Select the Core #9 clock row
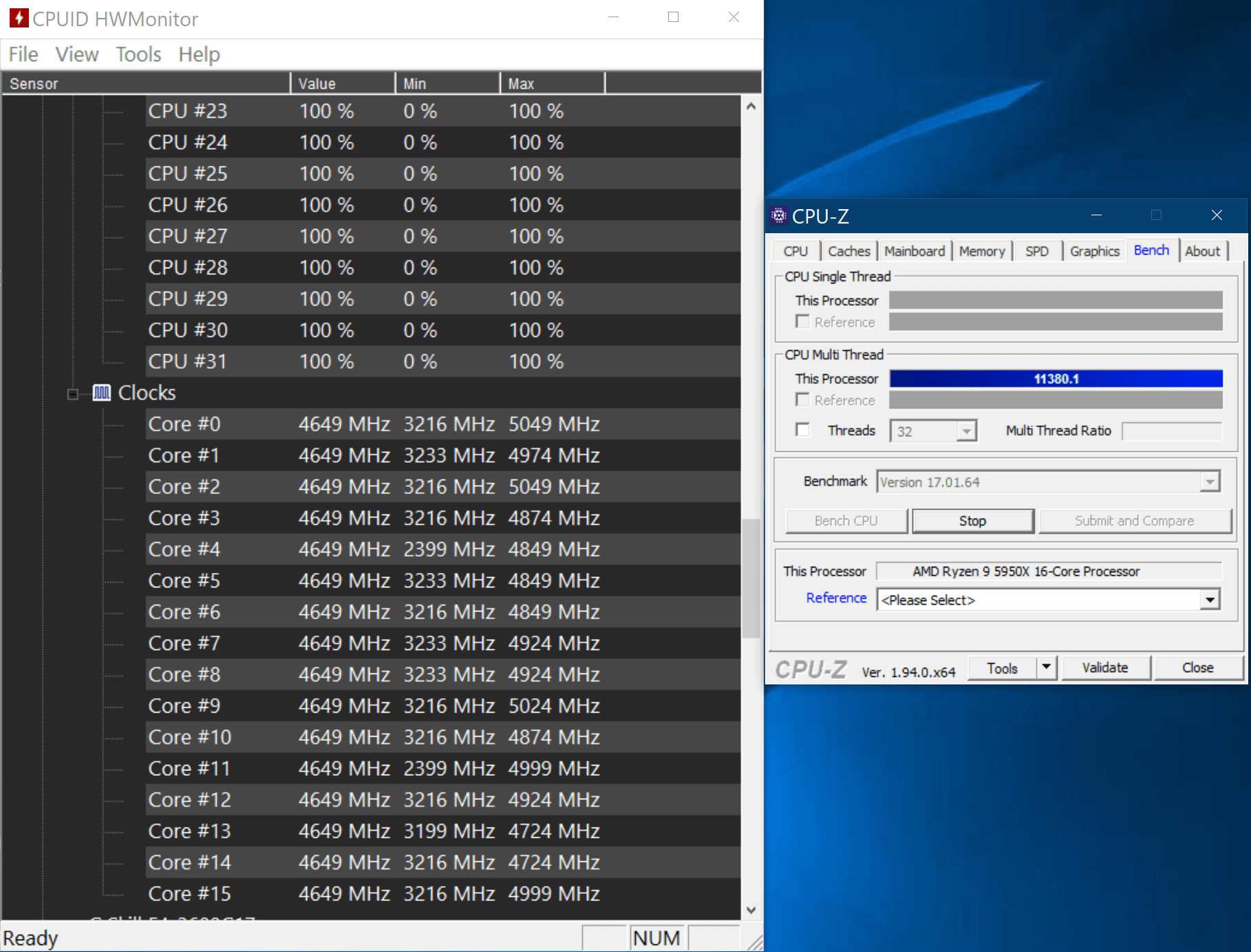 point(443,706)
